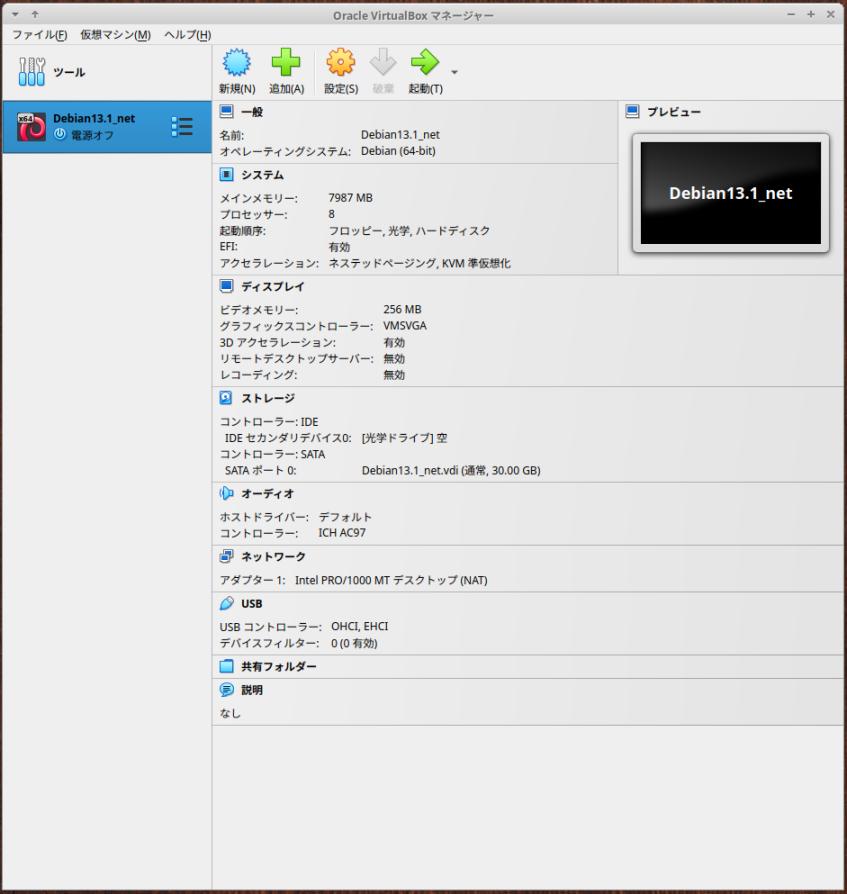Image resolution: width=847 pixels, height=894 pixels.
Task: Click the 追加(A) add machine icon
Action: (286, 62)
